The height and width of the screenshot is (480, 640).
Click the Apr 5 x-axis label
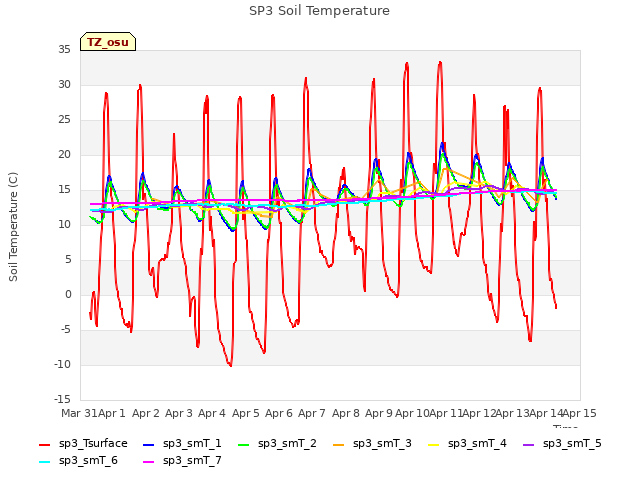(x=245, y=413)
